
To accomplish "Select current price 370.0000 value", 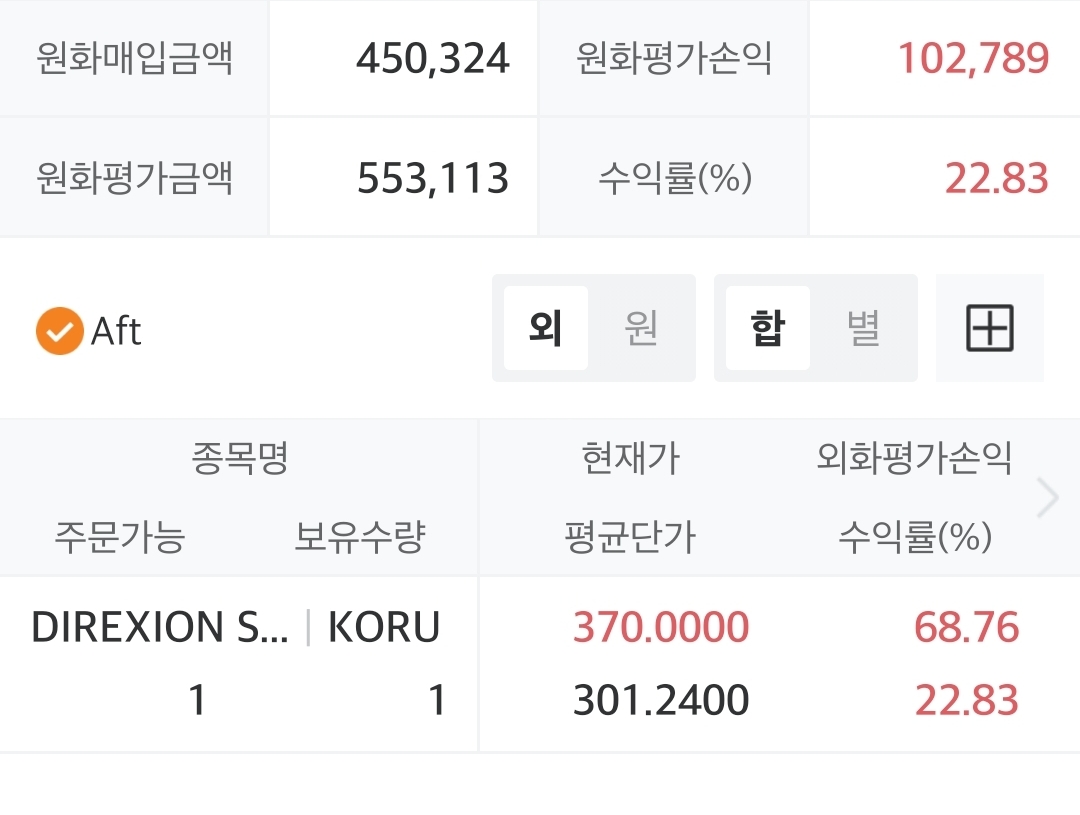I will [660, 628].
